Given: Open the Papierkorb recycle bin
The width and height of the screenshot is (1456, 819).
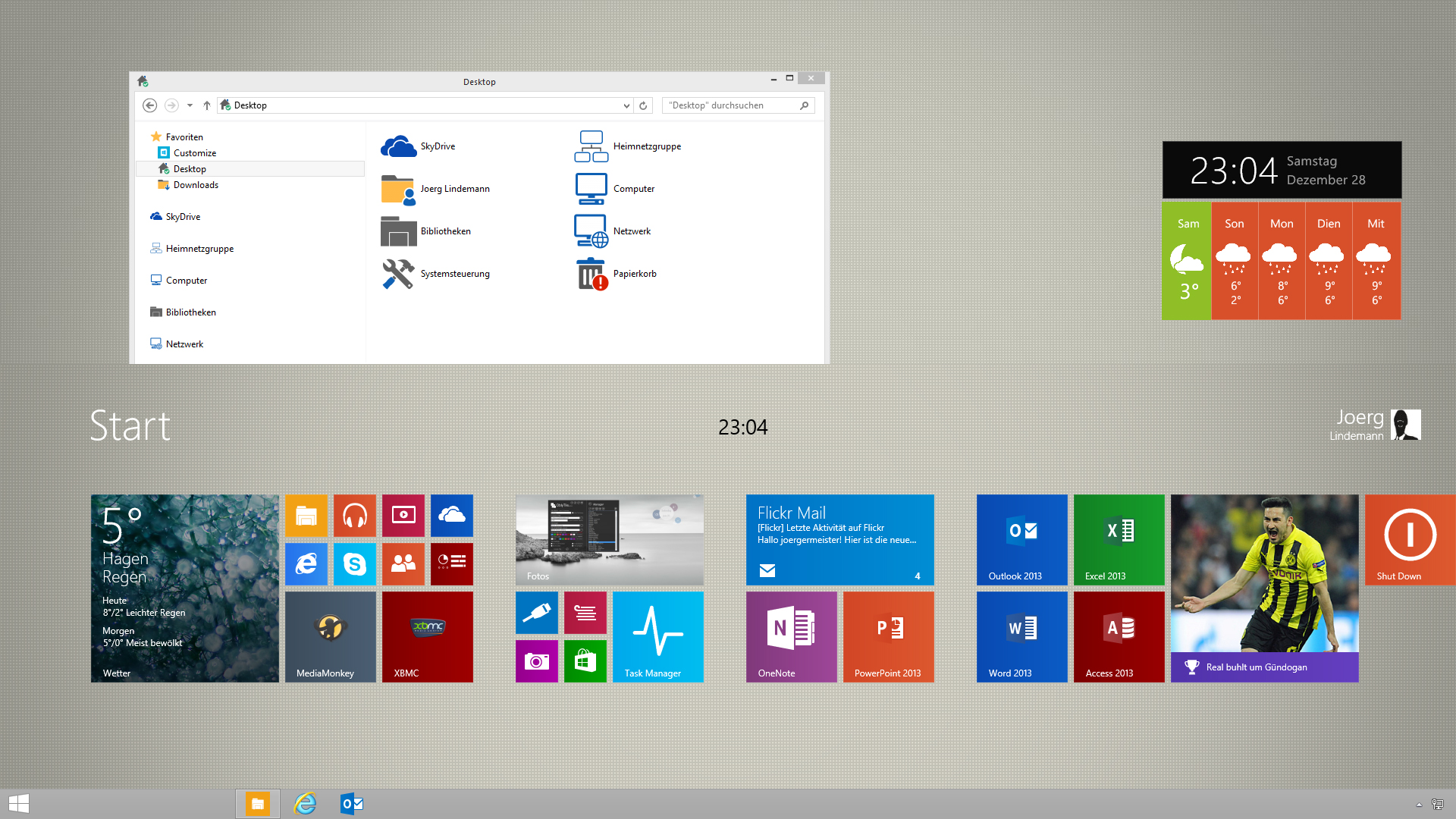Looking at the screenshot, I should pos(615,274).
